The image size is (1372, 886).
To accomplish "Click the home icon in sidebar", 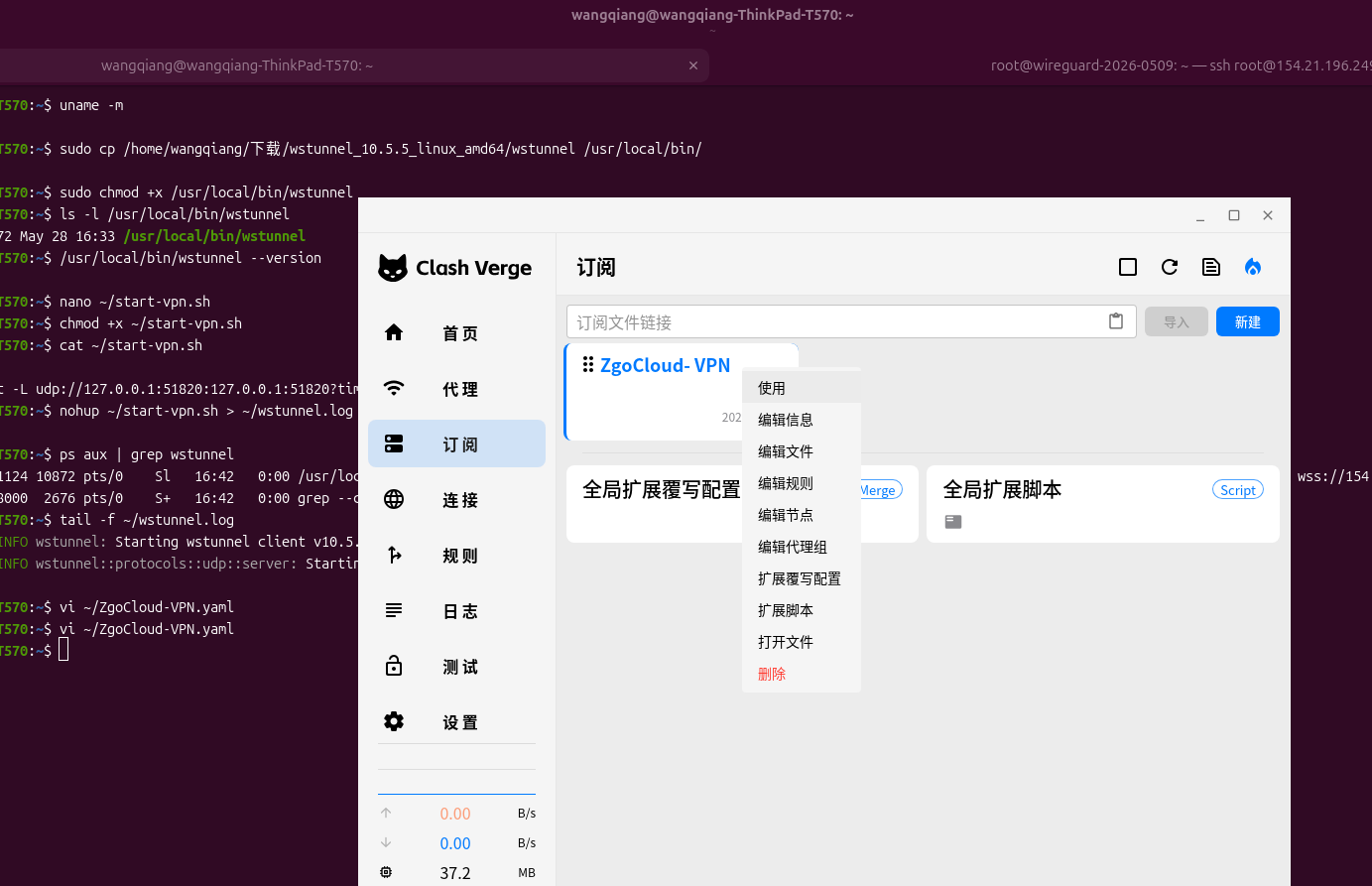I will (394, 332).
